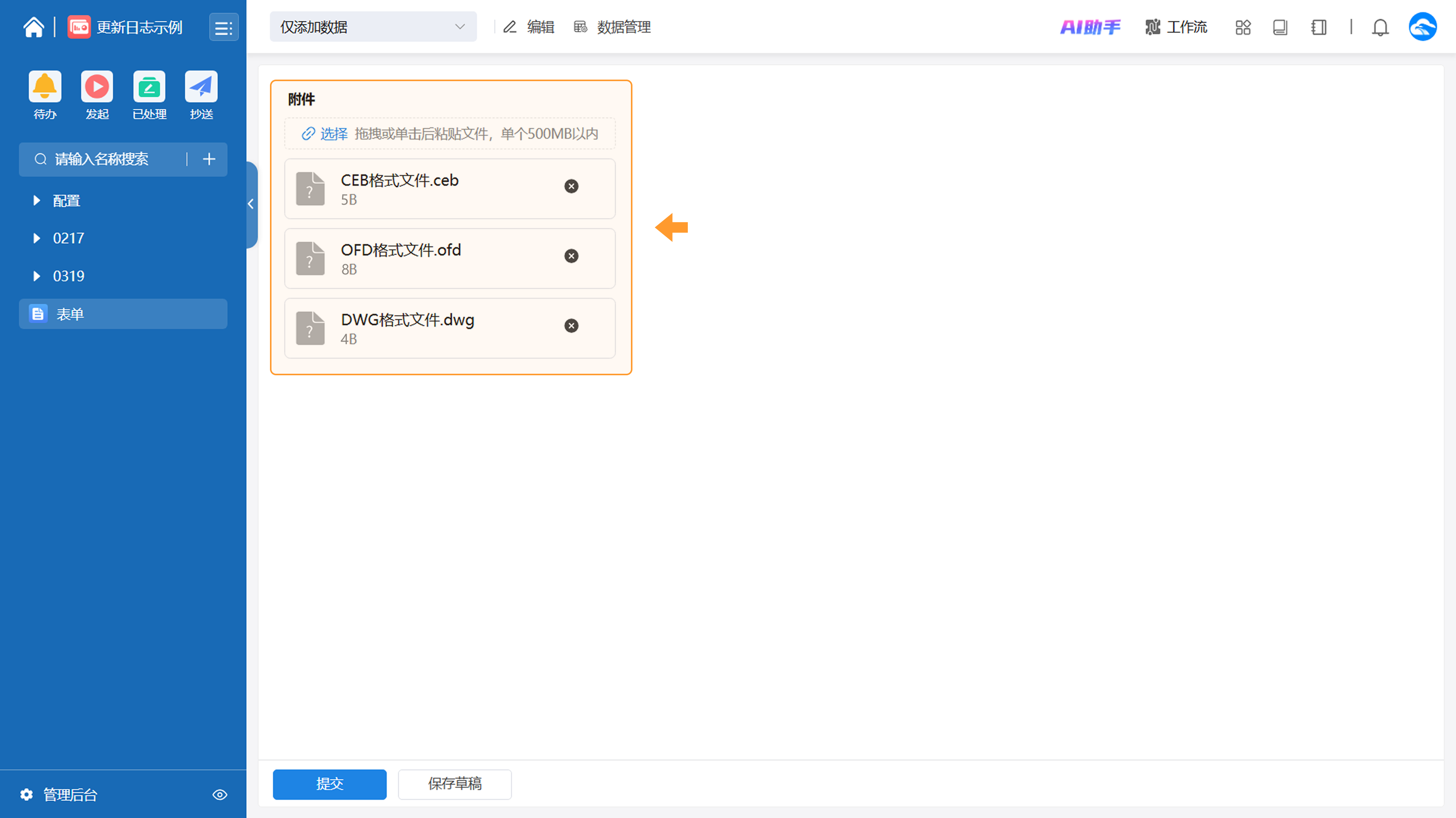Click the 配置 folder label
Image resolution: width=1456 pixels, height=818 pixels.
[x=67, y=201]
